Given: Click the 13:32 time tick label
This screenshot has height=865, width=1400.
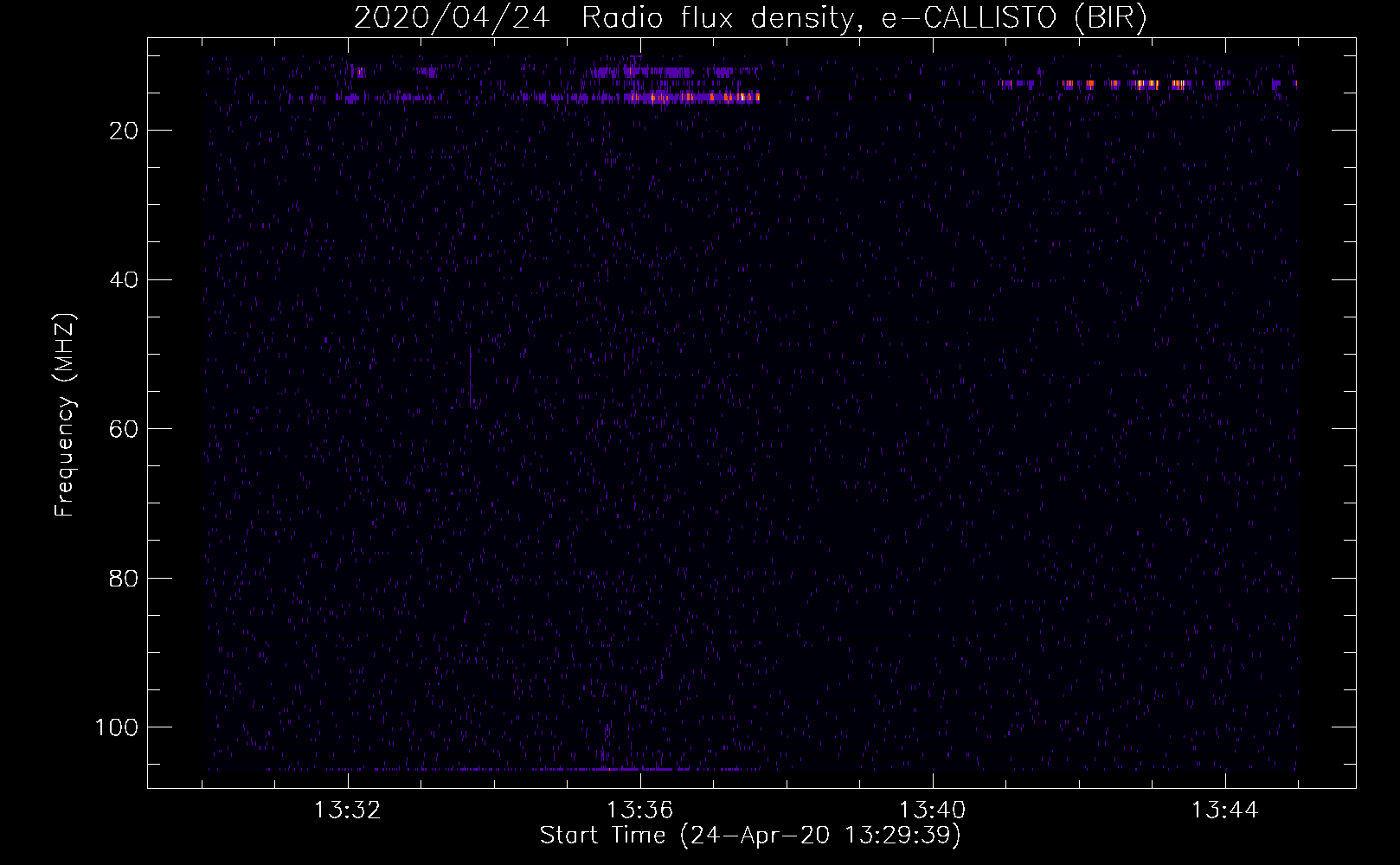Looking at the screenshot, I should click(x=347, y=811).
